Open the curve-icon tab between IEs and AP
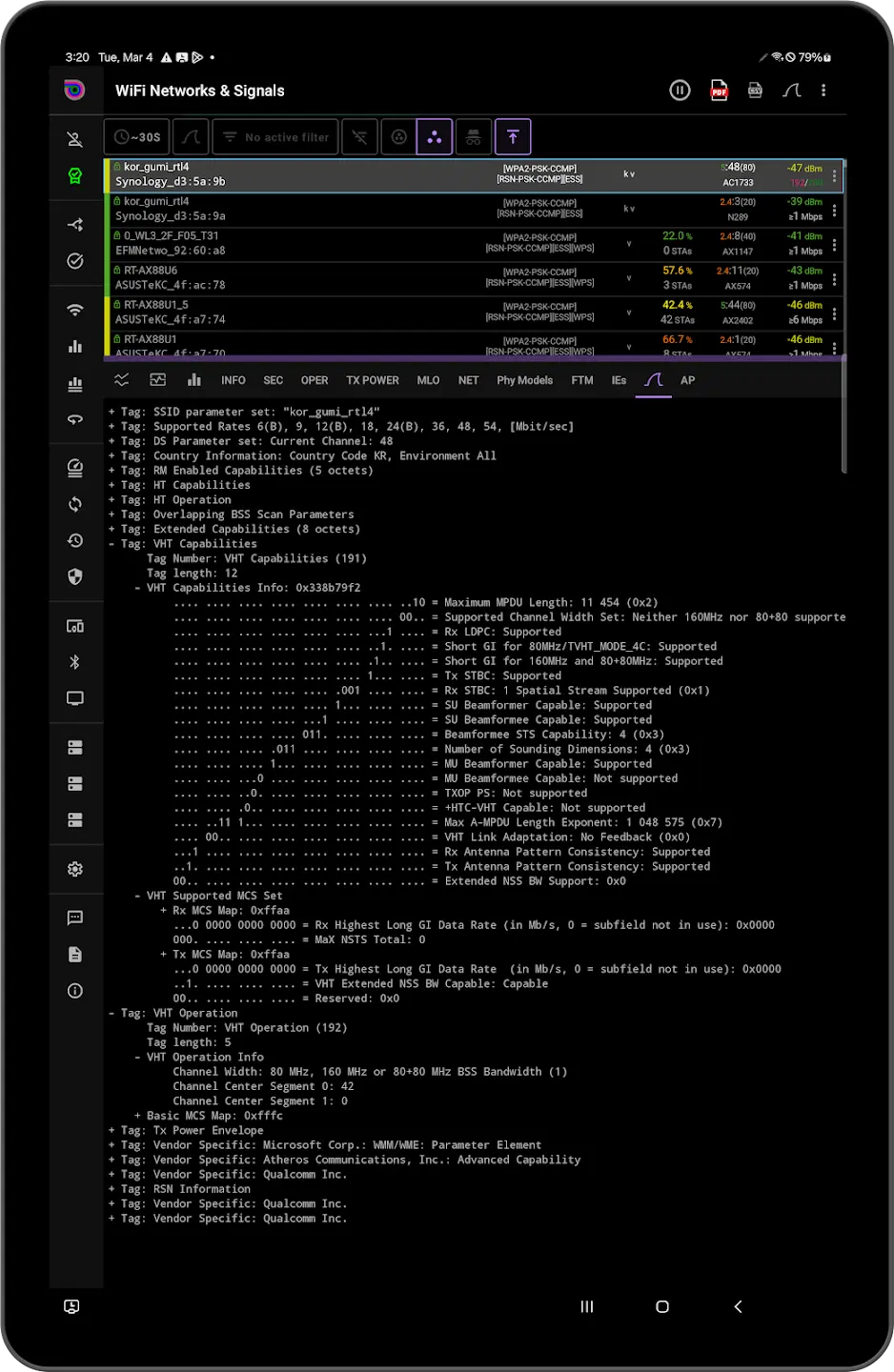Image resolution: width=894 pixels, height=1372 pixels. [x=653, y=380]
